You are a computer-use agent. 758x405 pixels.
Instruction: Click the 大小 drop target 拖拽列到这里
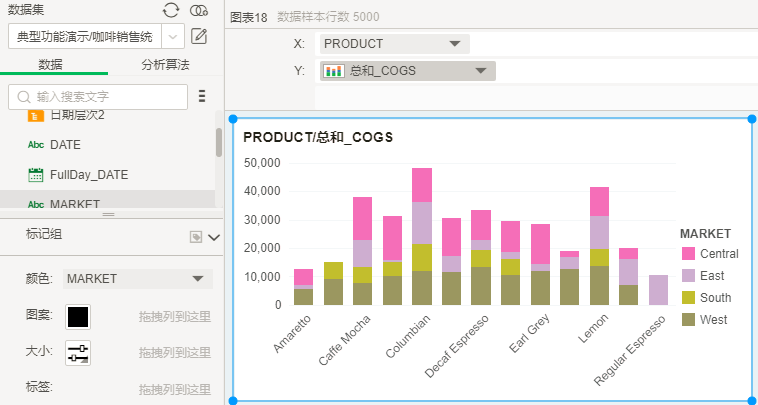click(175, 353)
